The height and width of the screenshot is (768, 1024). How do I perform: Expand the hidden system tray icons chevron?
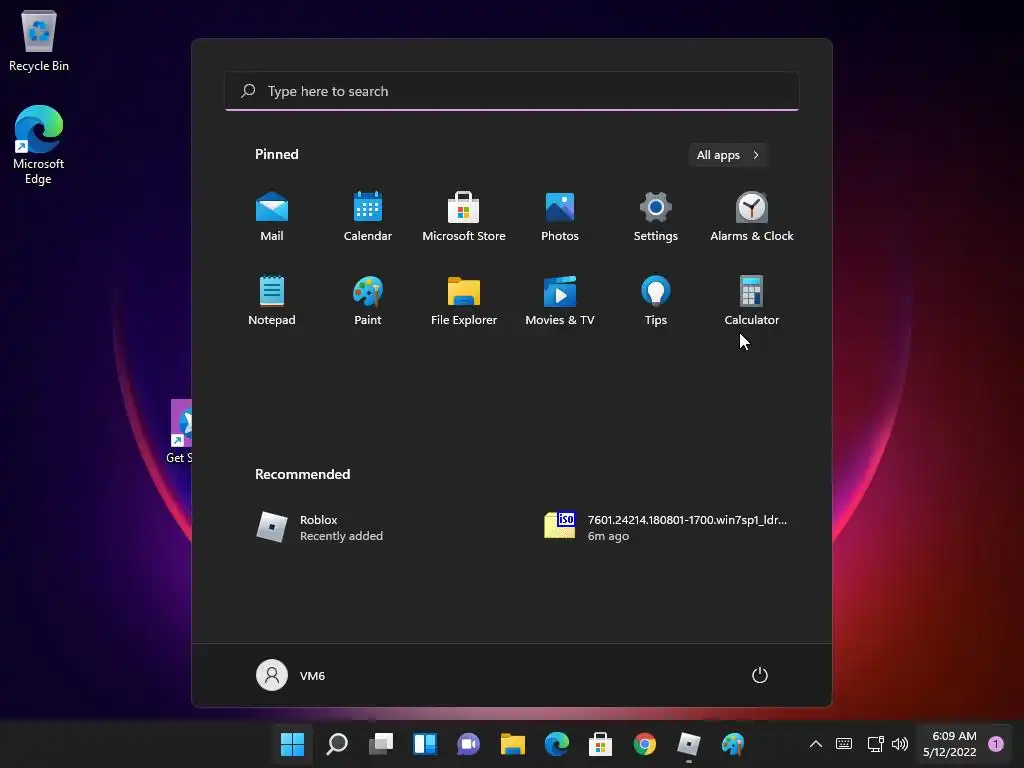coord(816,744)
